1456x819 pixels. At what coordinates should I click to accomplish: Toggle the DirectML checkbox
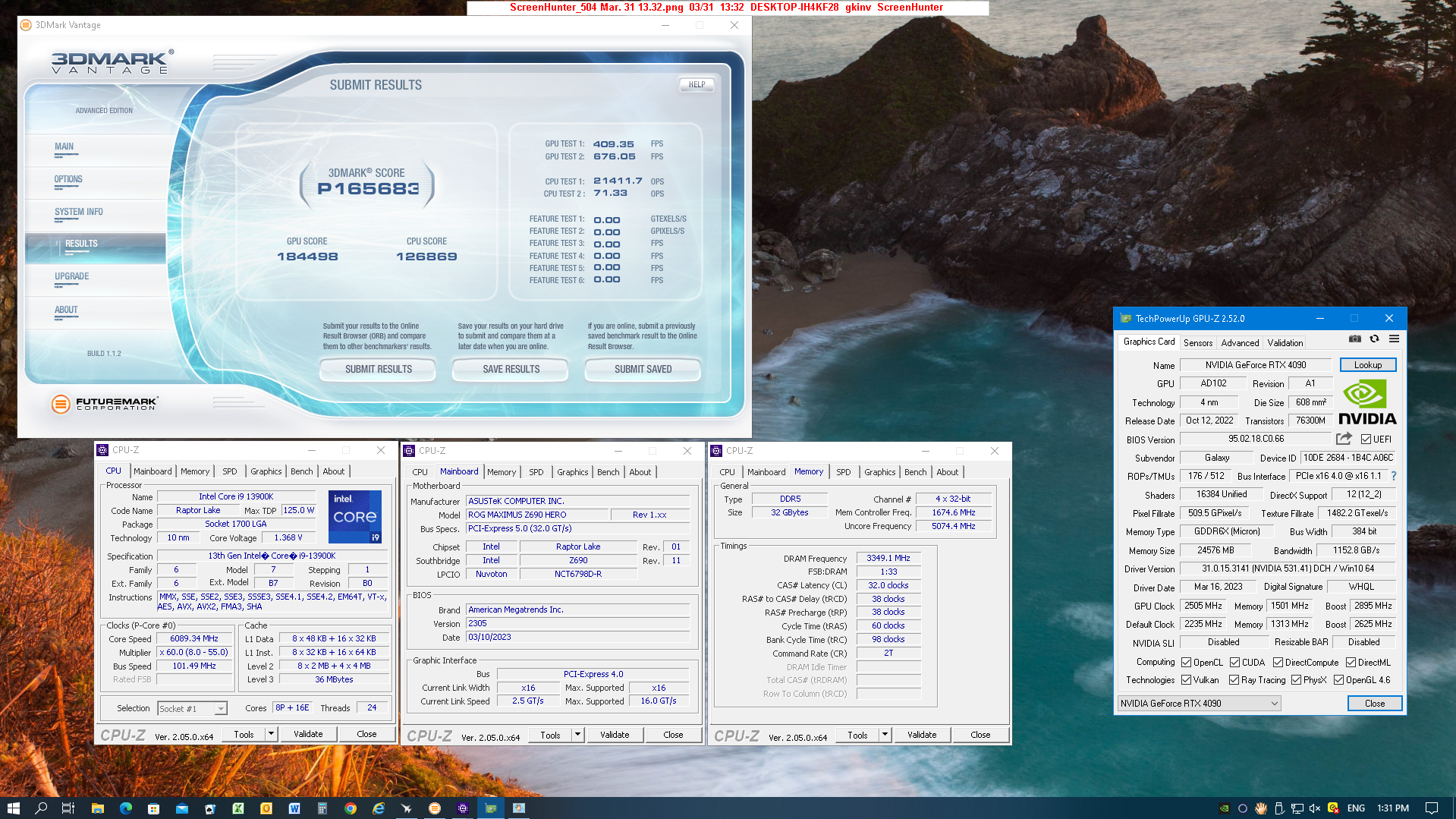coord(1351,663)
